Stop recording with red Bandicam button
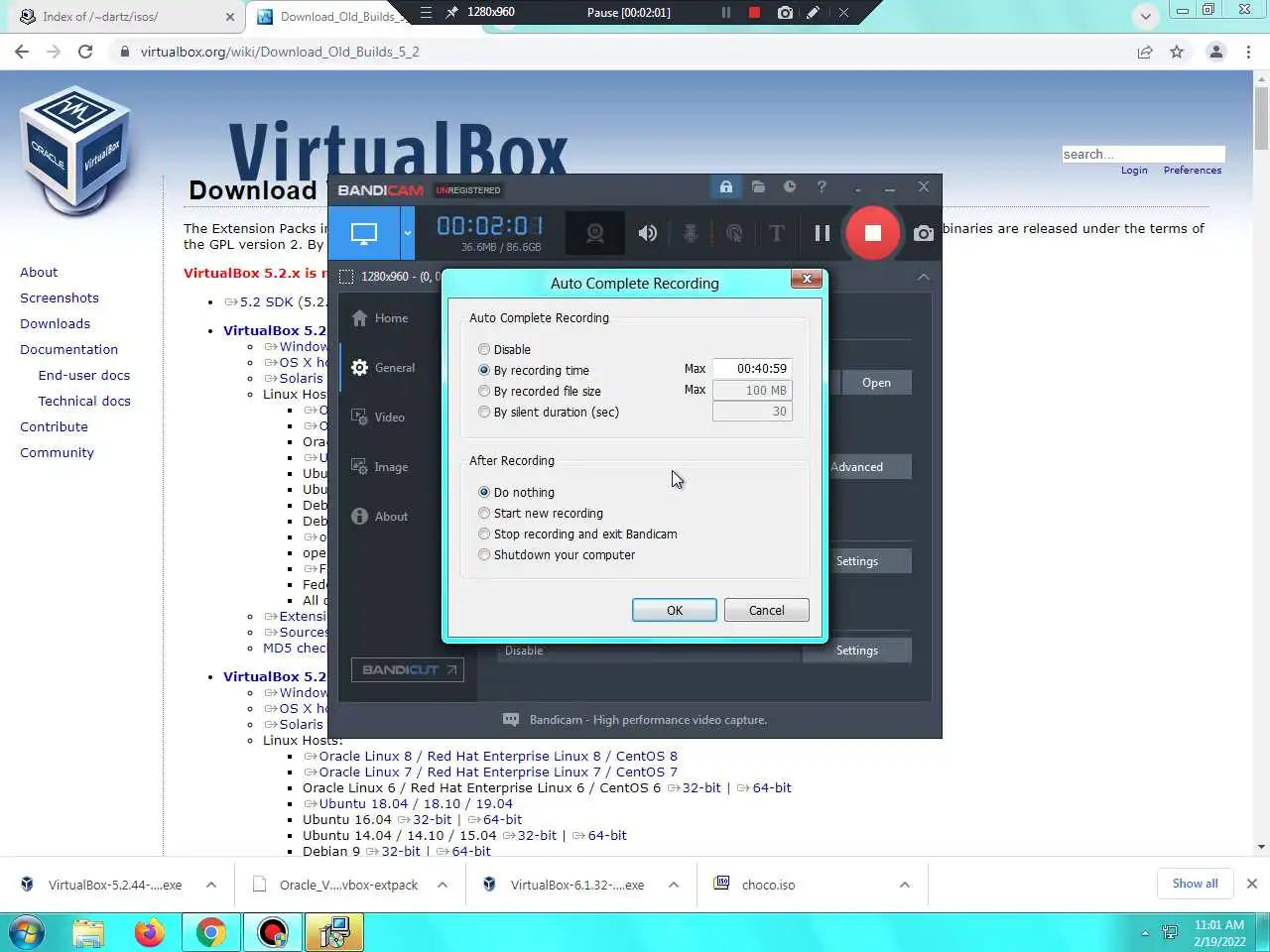Screen dimensions: 1270x952 pos(872,233)
